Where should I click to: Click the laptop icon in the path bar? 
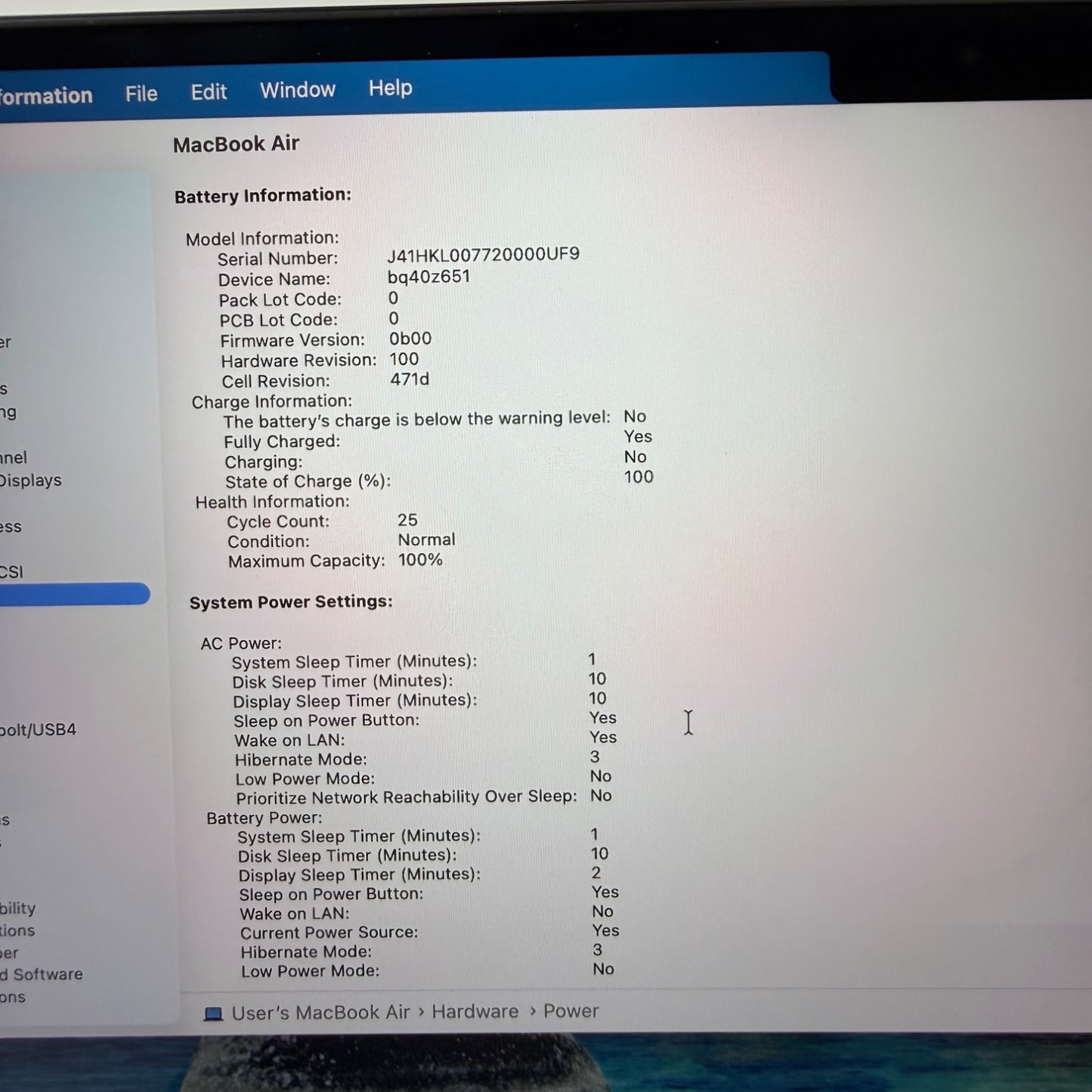[214, 1014]
